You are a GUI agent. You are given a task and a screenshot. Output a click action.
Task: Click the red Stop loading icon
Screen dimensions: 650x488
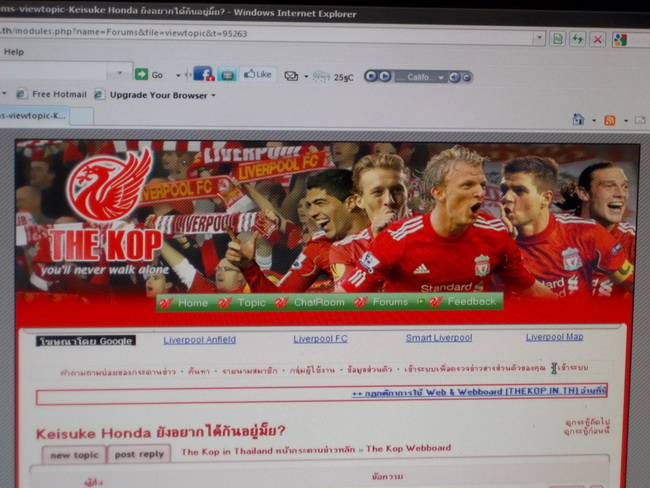point(597,40)
